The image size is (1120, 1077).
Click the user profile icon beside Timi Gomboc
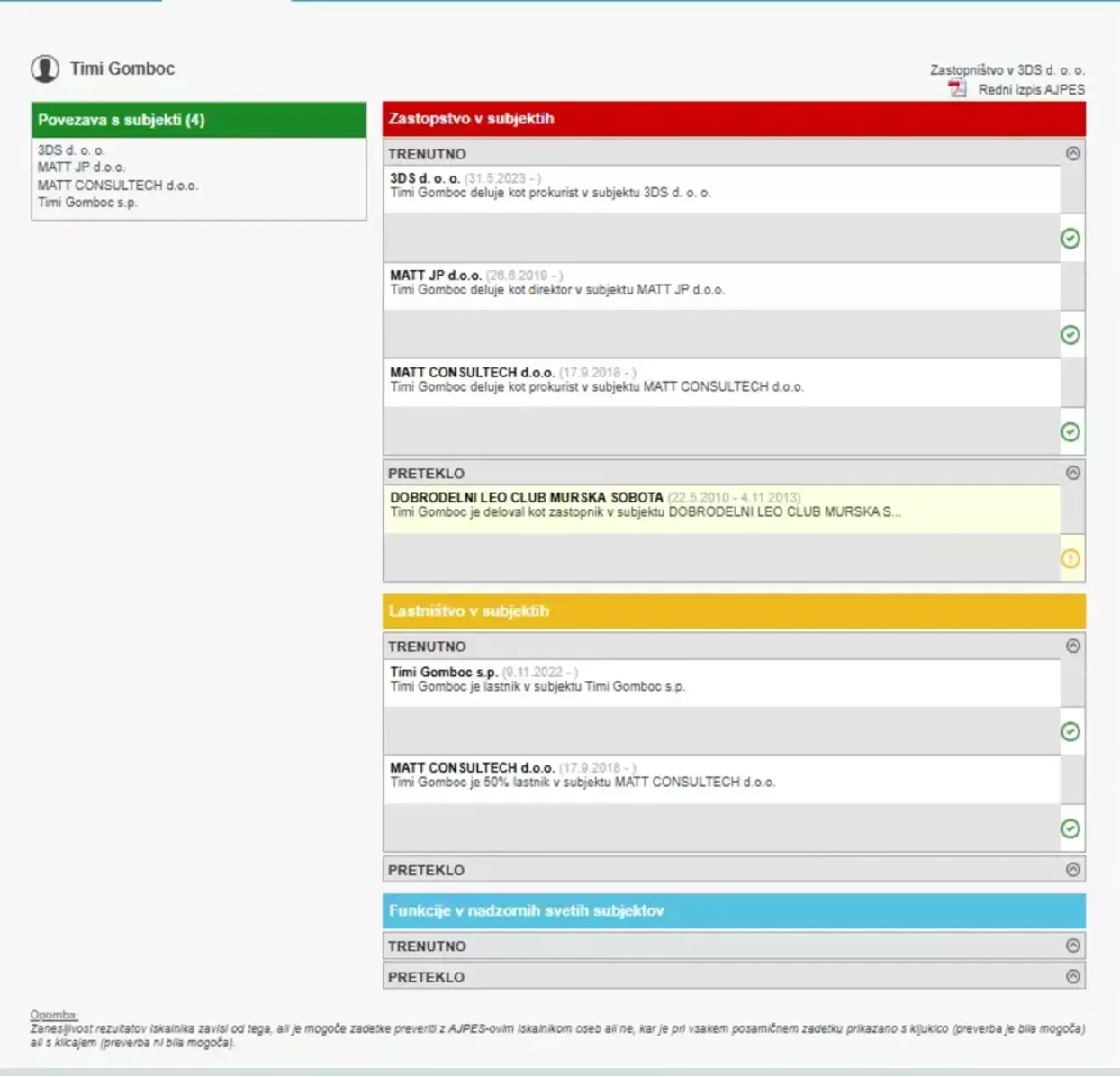[x=45, y=68]
